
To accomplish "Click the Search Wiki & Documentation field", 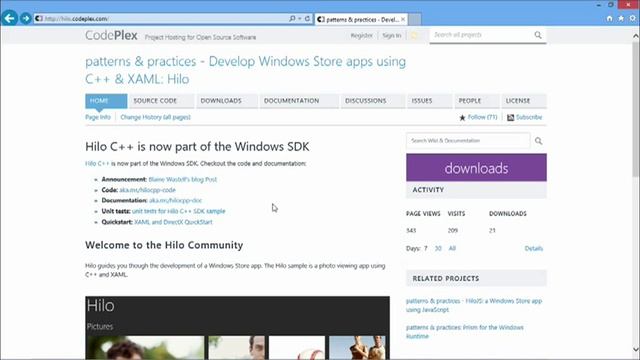I will tap(468, 140).
